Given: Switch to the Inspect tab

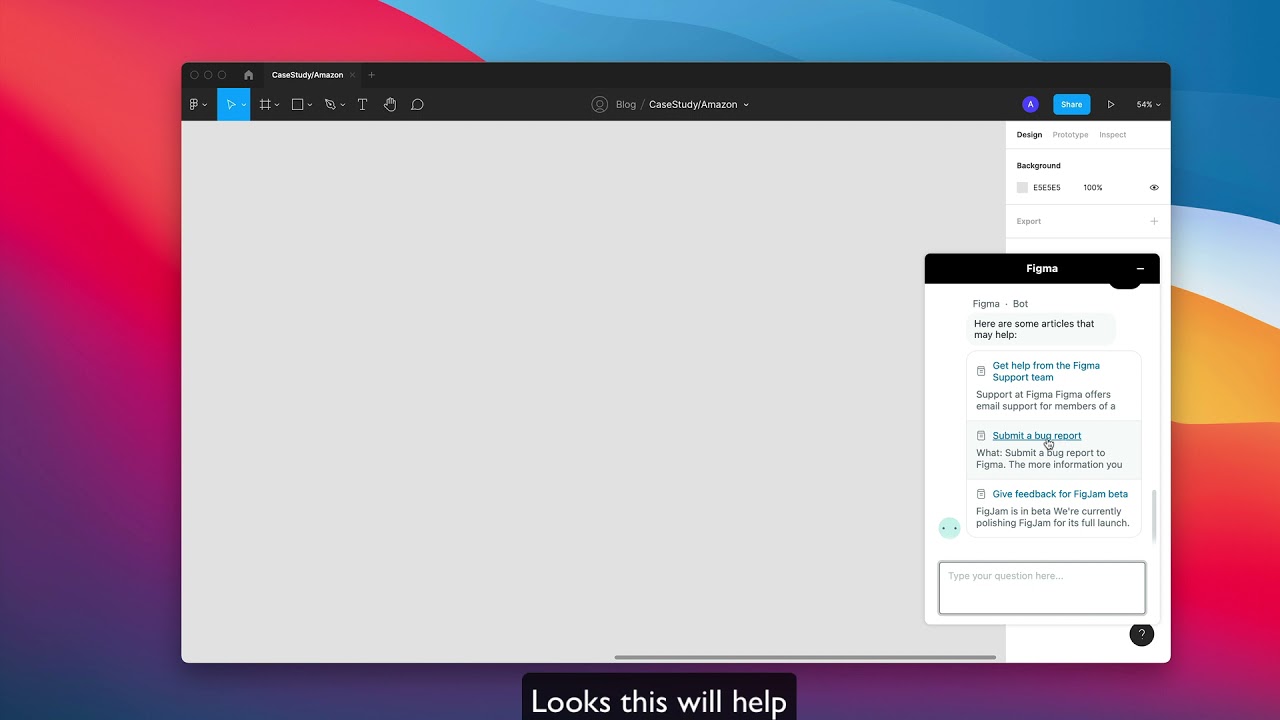Looking at the screenshot, I should click(1112, 135).
